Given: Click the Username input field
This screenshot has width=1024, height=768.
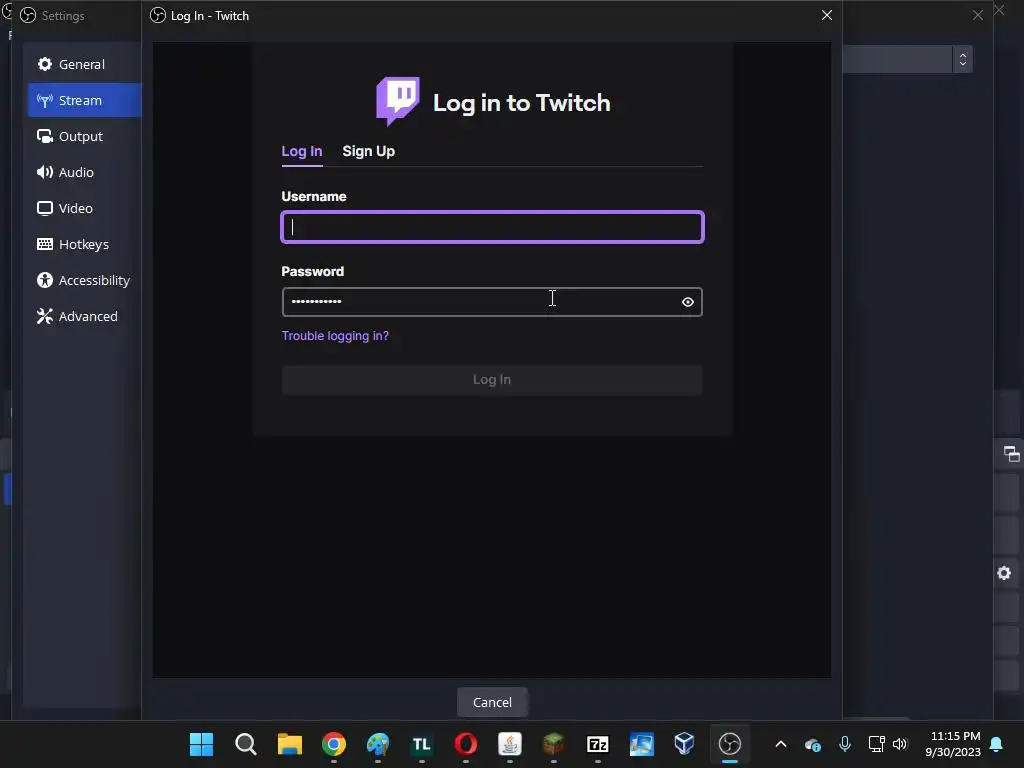Looking at the screenshot, I should [x=492, y=227].
